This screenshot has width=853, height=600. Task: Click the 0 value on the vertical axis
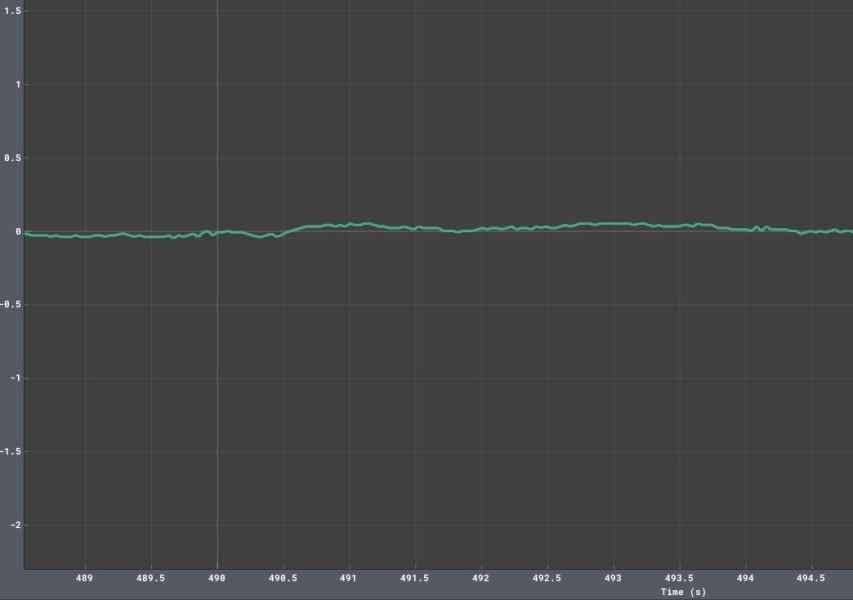tap(18, 231)
